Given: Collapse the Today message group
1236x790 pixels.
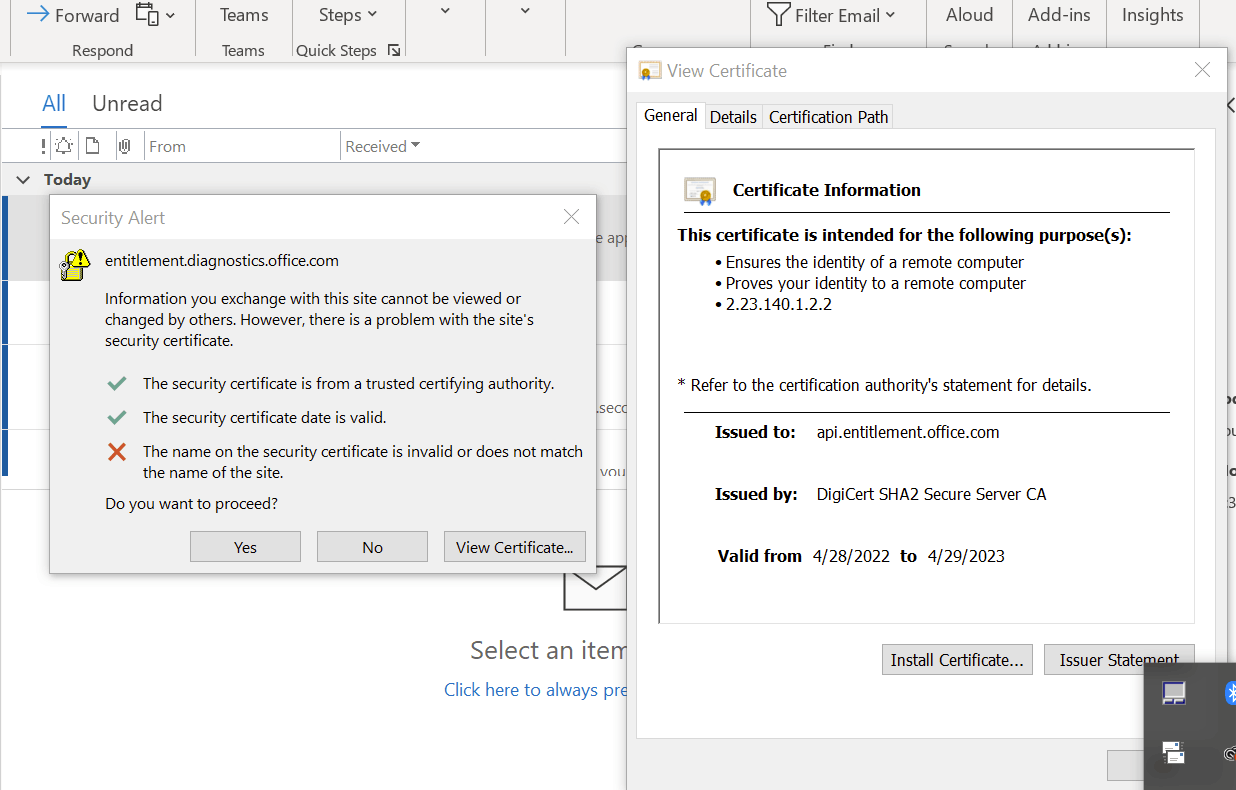Looking at the screenshot, I should [24, 179].
